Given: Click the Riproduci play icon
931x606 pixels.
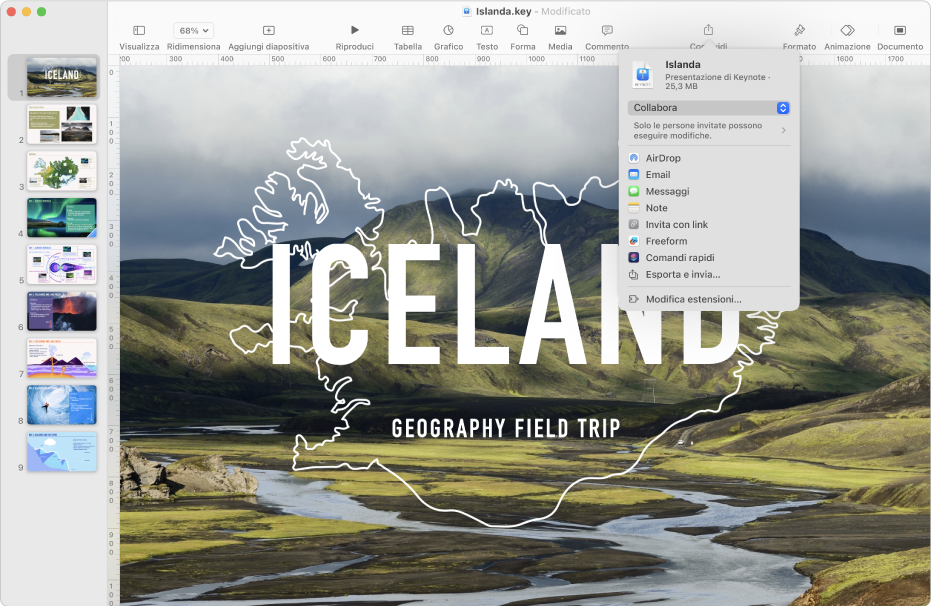Looking at the screenshot, I should pos(354,31).
